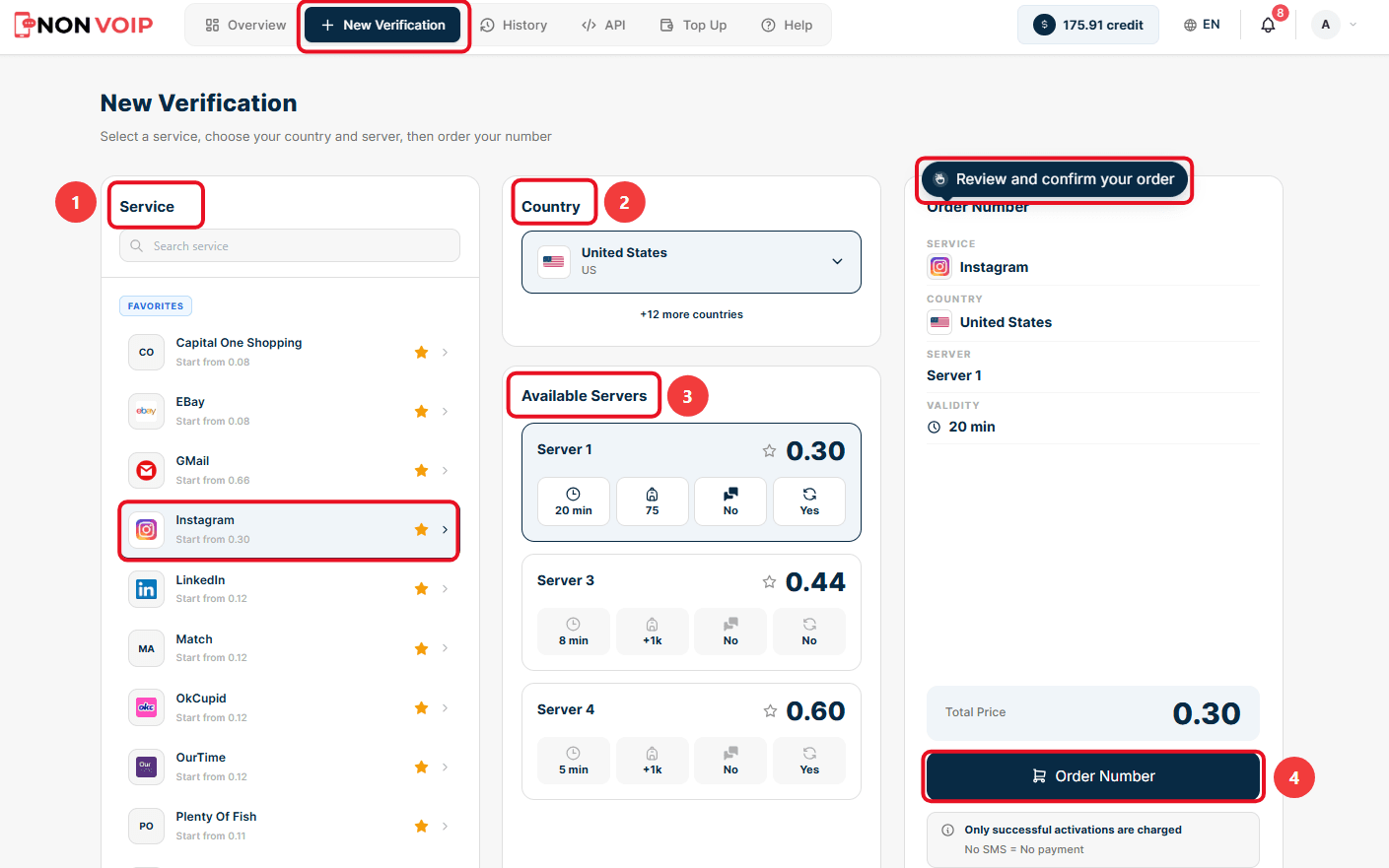This screenshot has width=1389, height=868.
Task: Click the dollar icon beside the credit balance
Action: (1044, 25)
